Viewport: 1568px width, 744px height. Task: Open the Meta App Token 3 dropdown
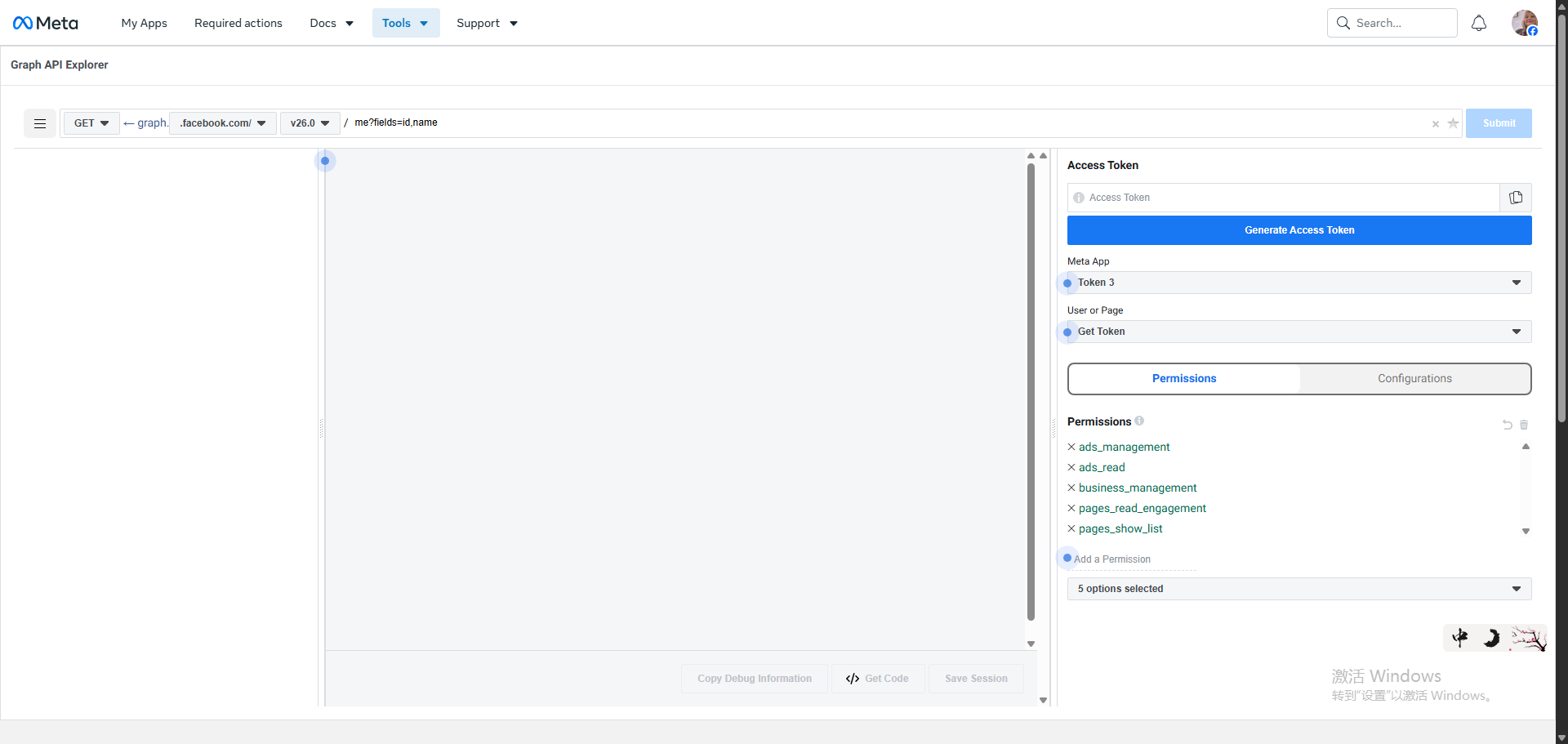pos(1298,283)
